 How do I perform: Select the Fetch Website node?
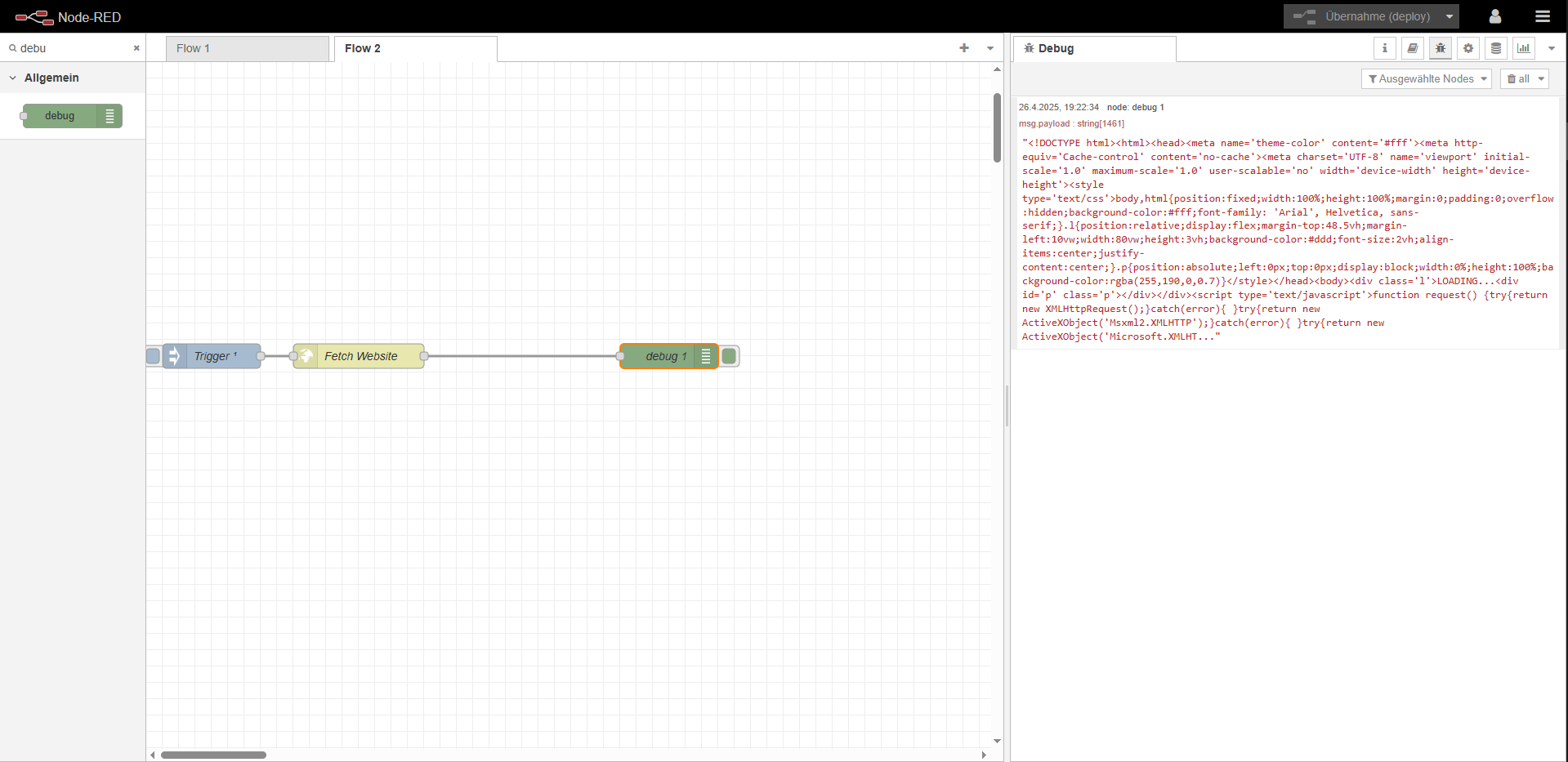coord(359,356)
